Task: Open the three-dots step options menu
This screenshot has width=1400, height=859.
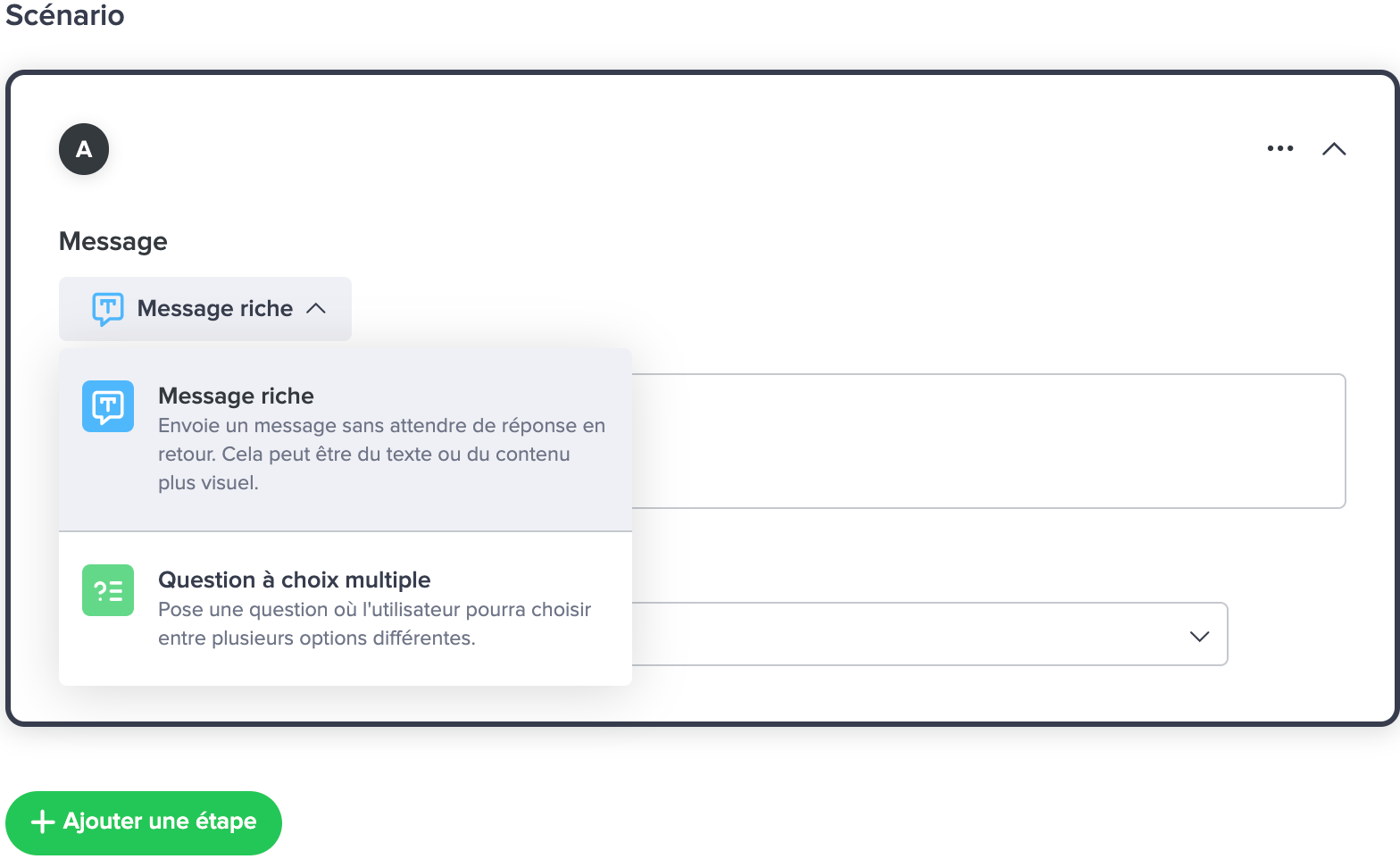Action: 1279,148
